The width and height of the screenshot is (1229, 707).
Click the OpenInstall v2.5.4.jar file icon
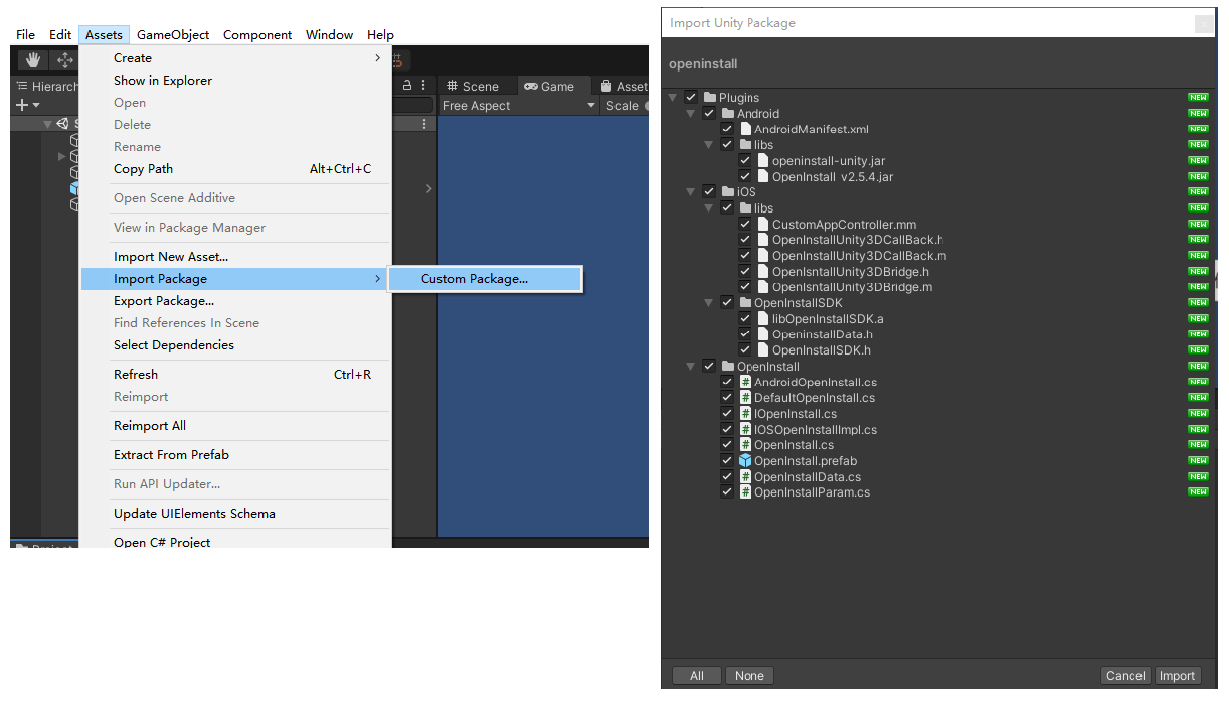coord(763,177)
